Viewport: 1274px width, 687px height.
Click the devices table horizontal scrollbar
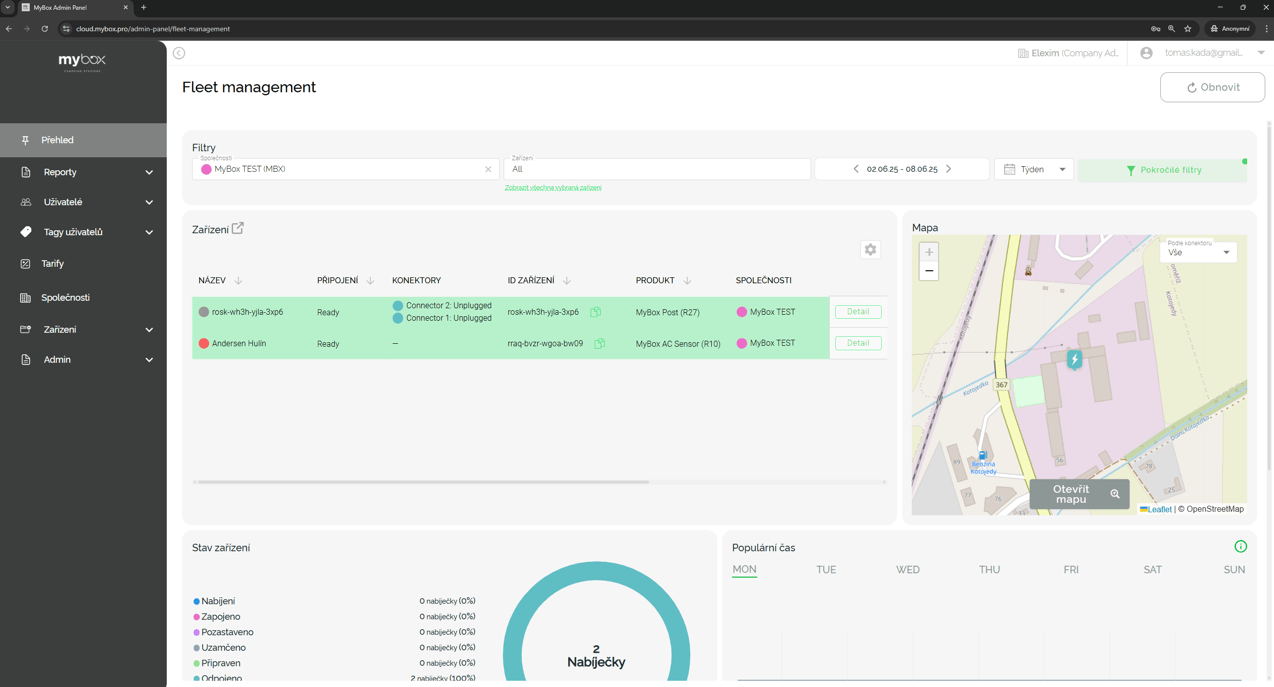tap(421, 482)
